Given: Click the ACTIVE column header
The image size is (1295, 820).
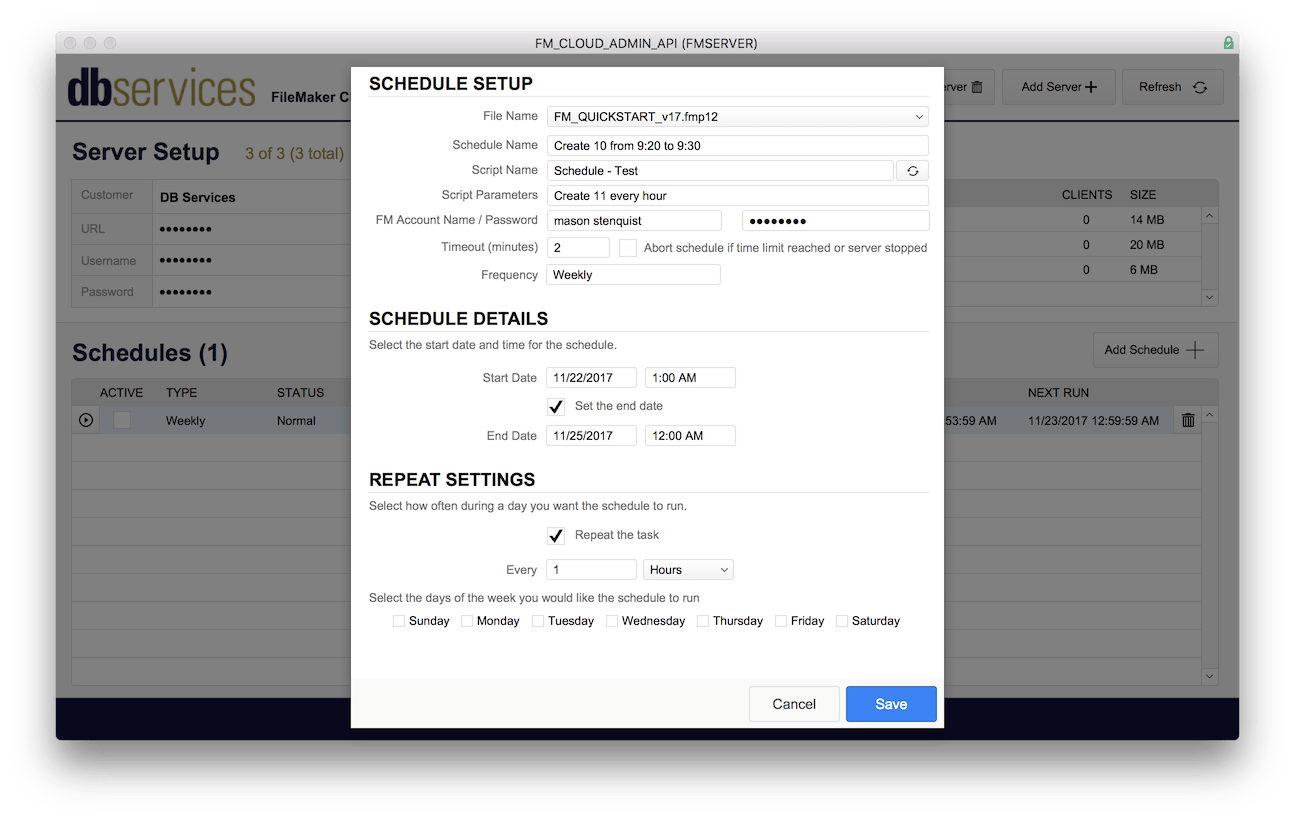Looking at the screenshot, I should 121,393.
